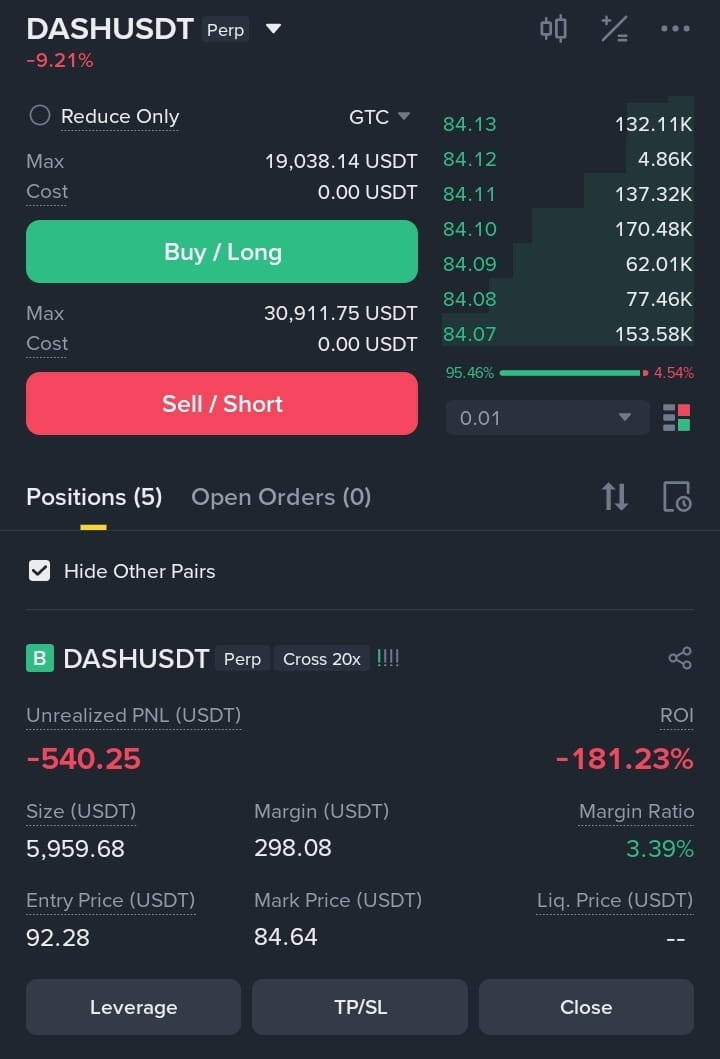Open the candlestick chart icon
The width and height of the screenshot is (720, 1059).
553,29
